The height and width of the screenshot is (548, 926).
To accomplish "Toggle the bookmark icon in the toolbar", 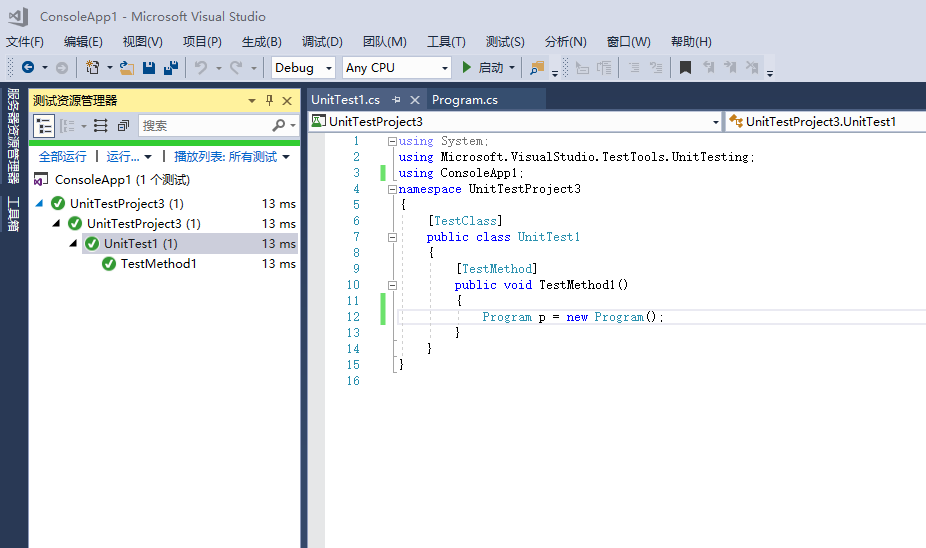I will (x=685, y=67).
